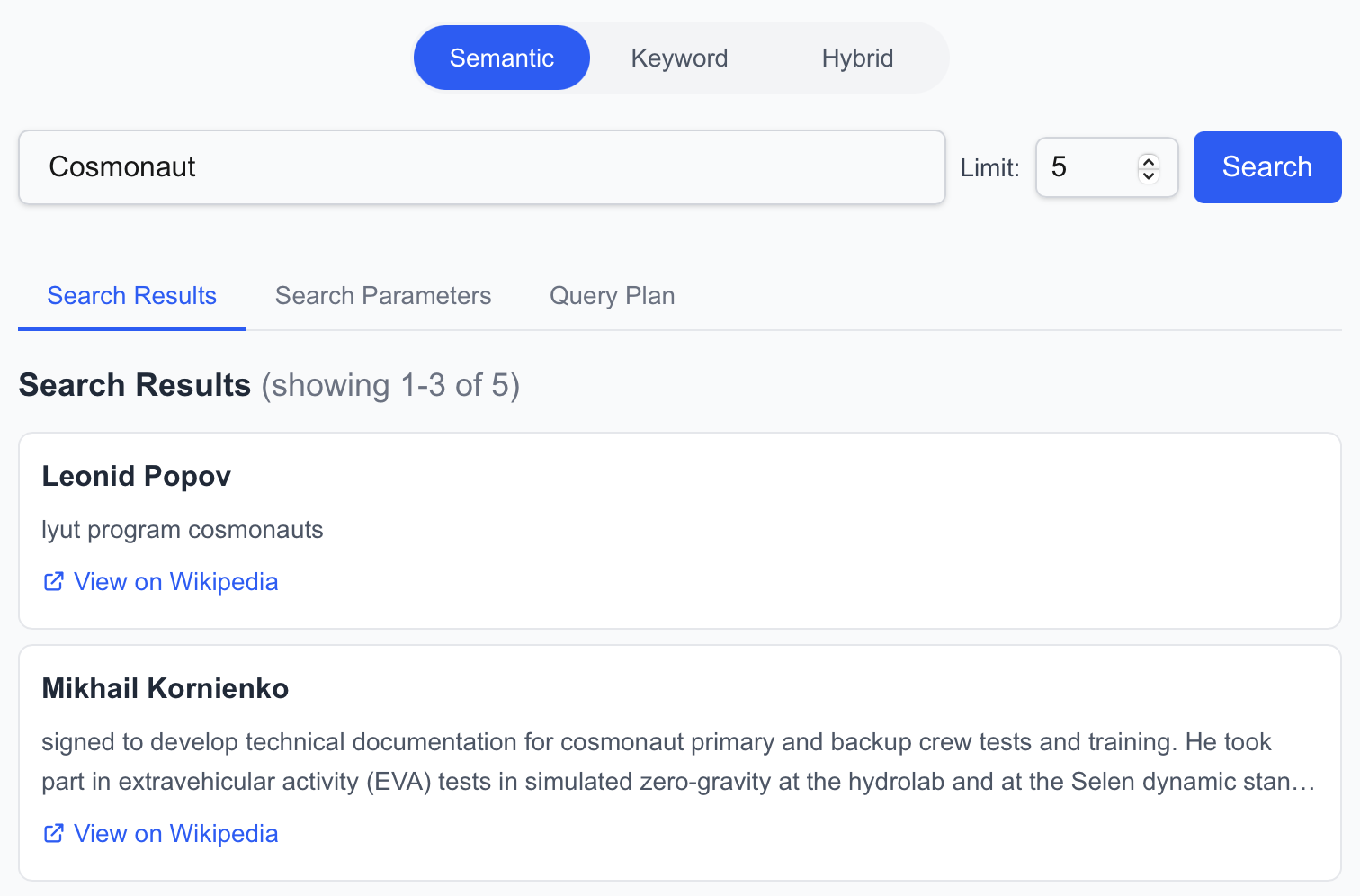
Task: Select the Mikhail Kornienko result card
Action: click(x=680, y=760)
